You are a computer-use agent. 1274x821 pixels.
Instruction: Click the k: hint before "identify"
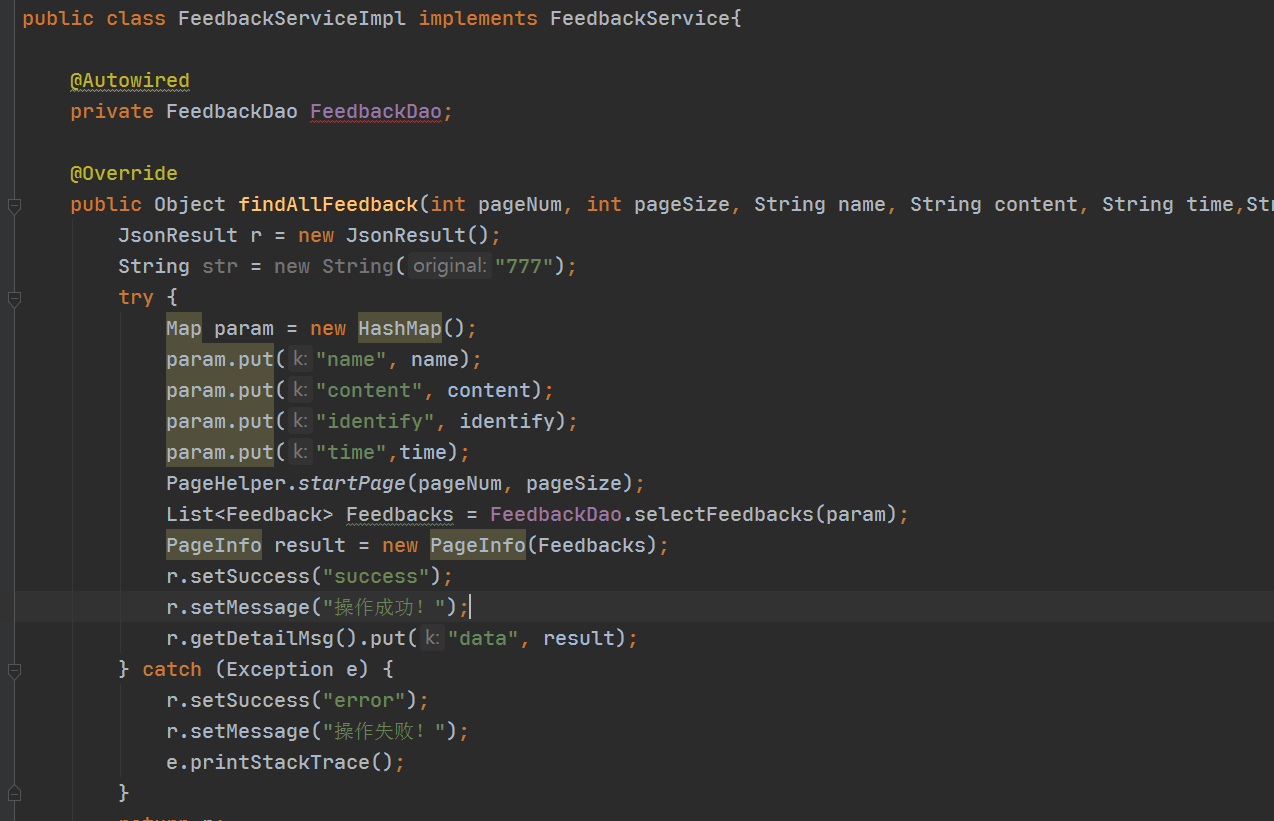pyautogui.click(x=301, y=421)
